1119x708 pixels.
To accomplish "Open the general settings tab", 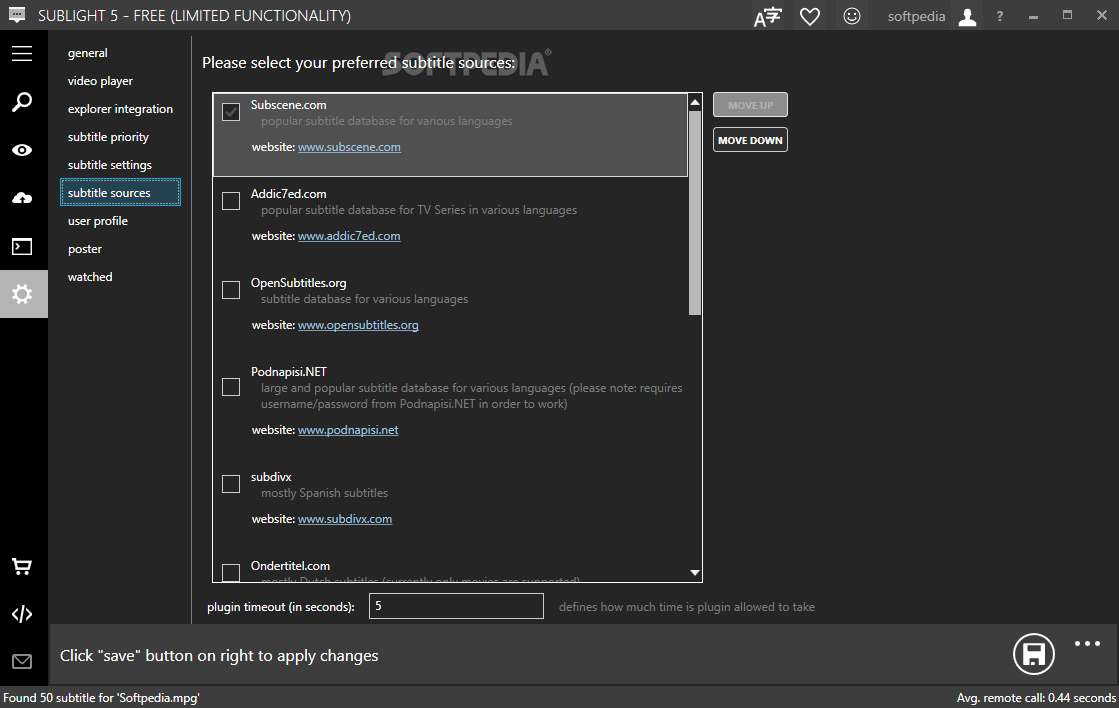I will (88, 53).
